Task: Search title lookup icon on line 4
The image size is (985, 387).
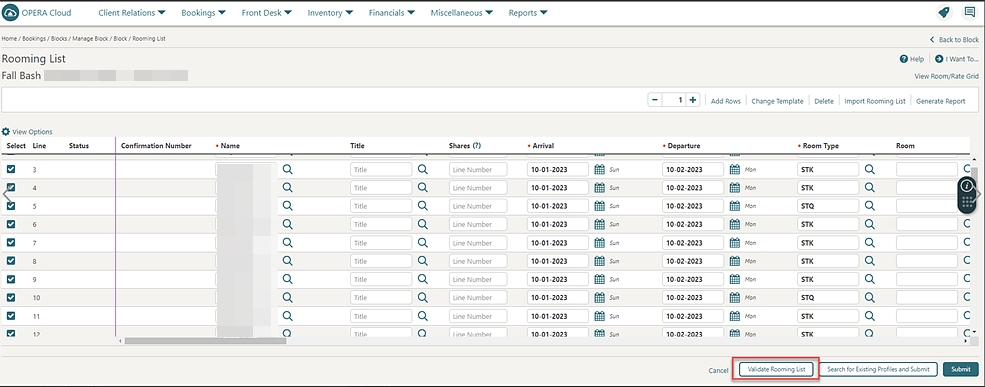Action: [x=423, y=188]
